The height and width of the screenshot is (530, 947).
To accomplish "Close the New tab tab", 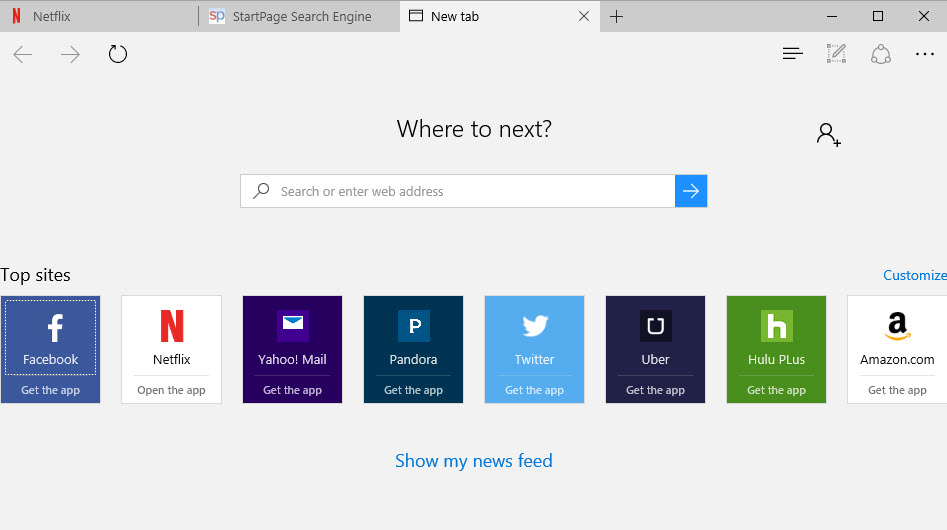I will click(584, 16).
